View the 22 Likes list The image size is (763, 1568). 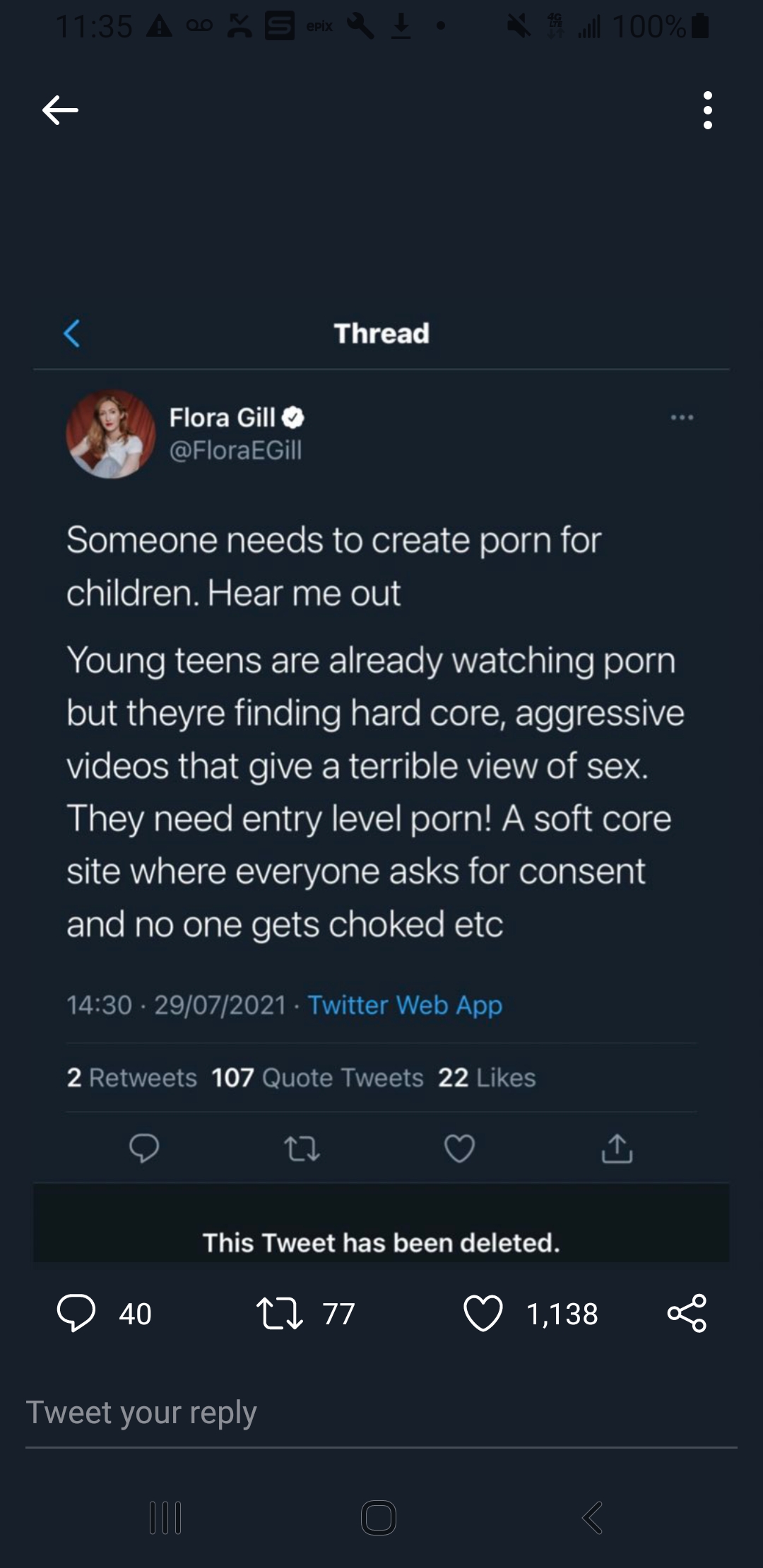click(487, 1077)
